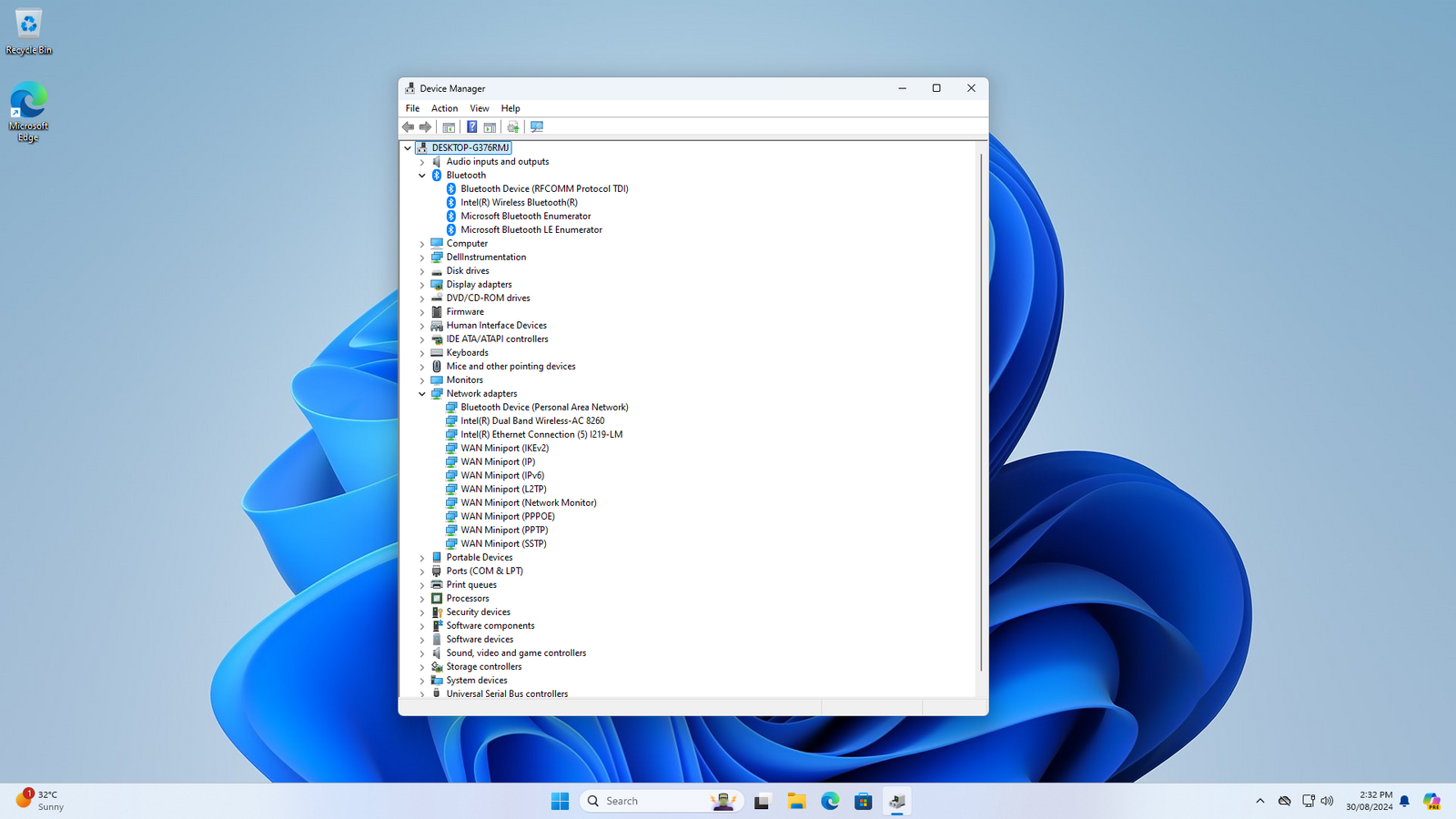Select Mice and other pointing devices
This screenshot has height=819, width=1456.
511,366
